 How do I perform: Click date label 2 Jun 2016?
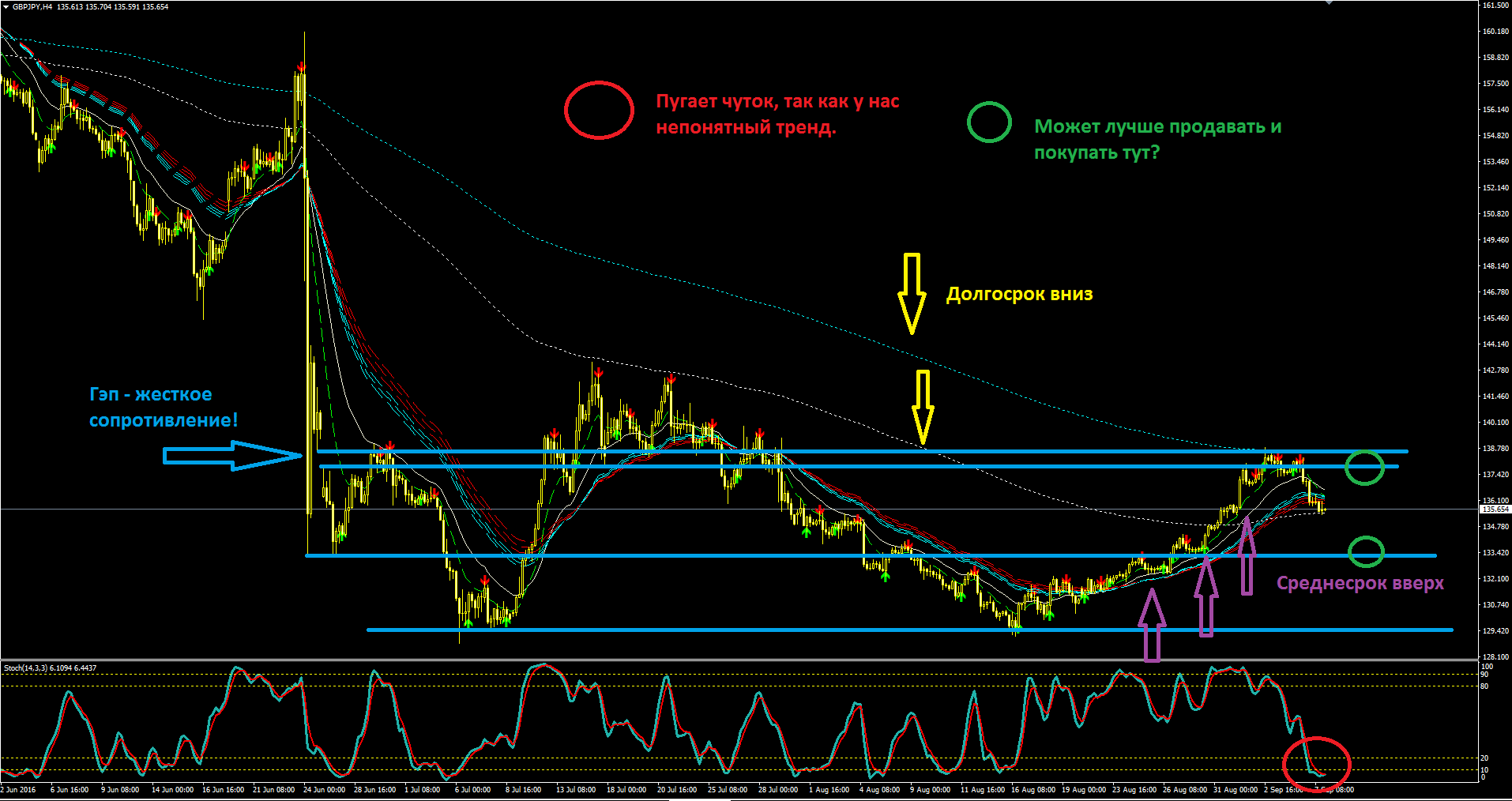[18, 790]
